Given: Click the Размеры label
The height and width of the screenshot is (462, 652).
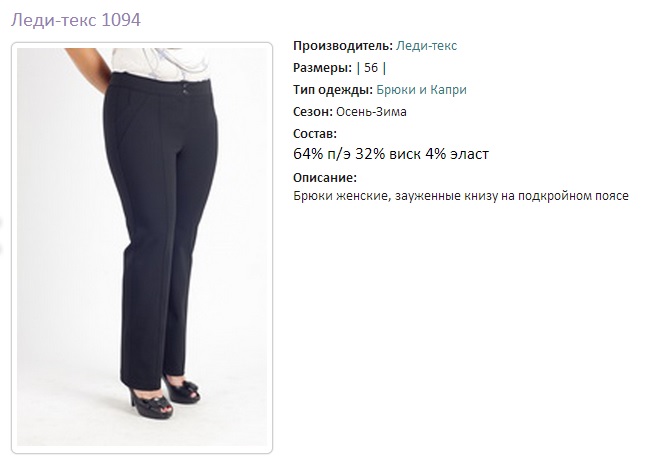Looking at the screenshot, I should (x=322, y=68).
